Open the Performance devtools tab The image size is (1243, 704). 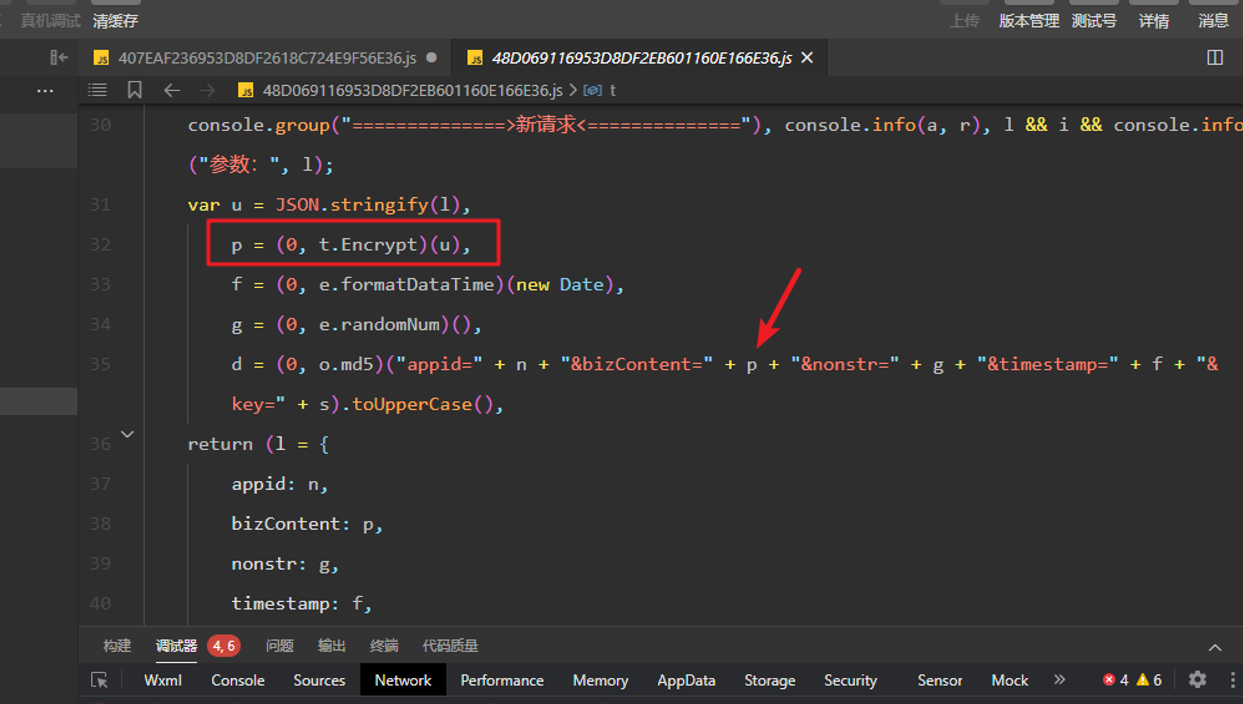pos(502,680)
